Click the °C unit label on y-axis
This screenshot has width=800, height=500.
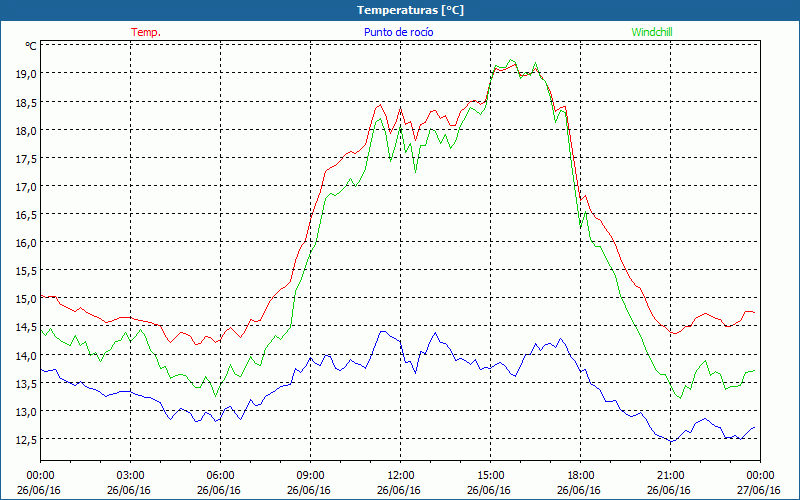[31, 46]
